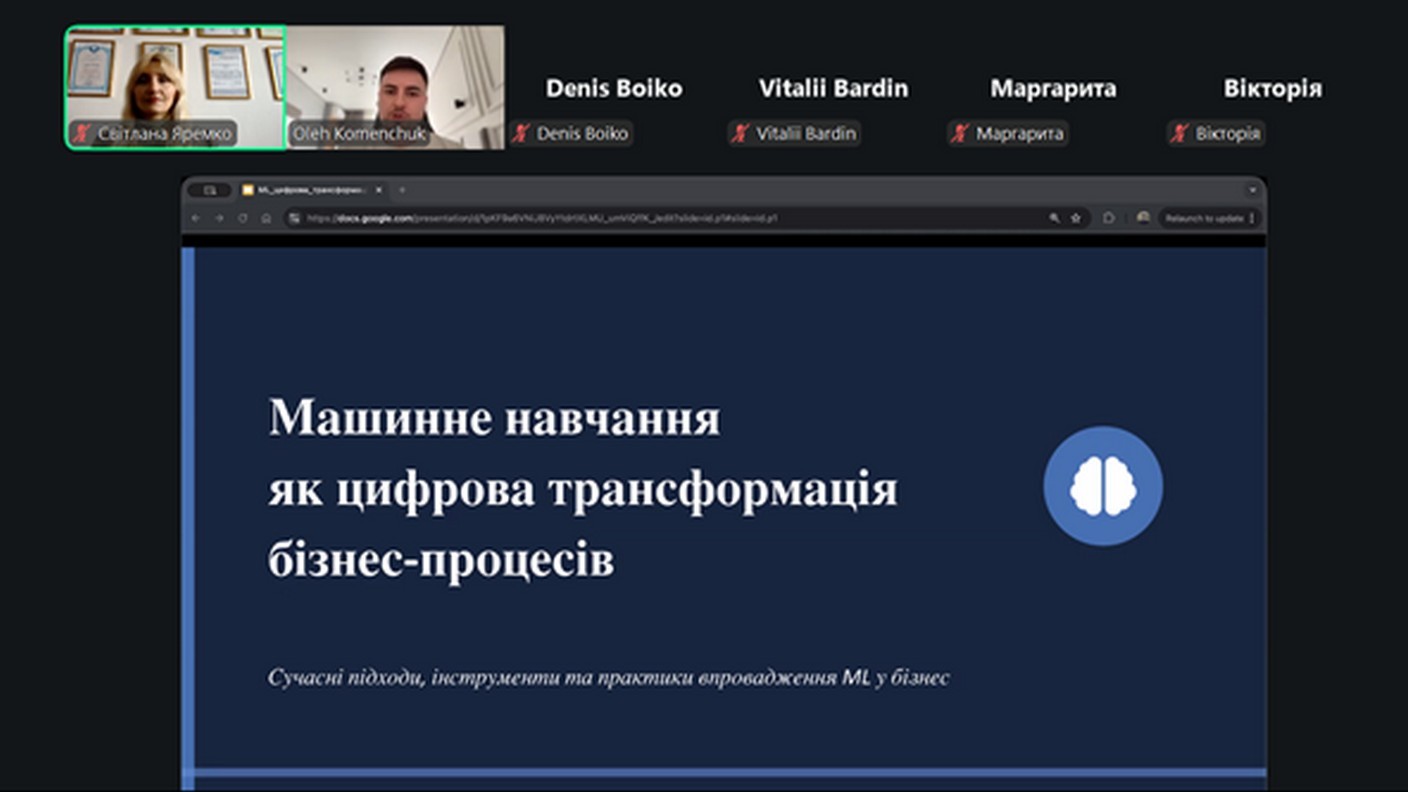This screenshot has height=792, width=1408.
Task: Open a new browser tab
Action: click(x=402, y=190)
